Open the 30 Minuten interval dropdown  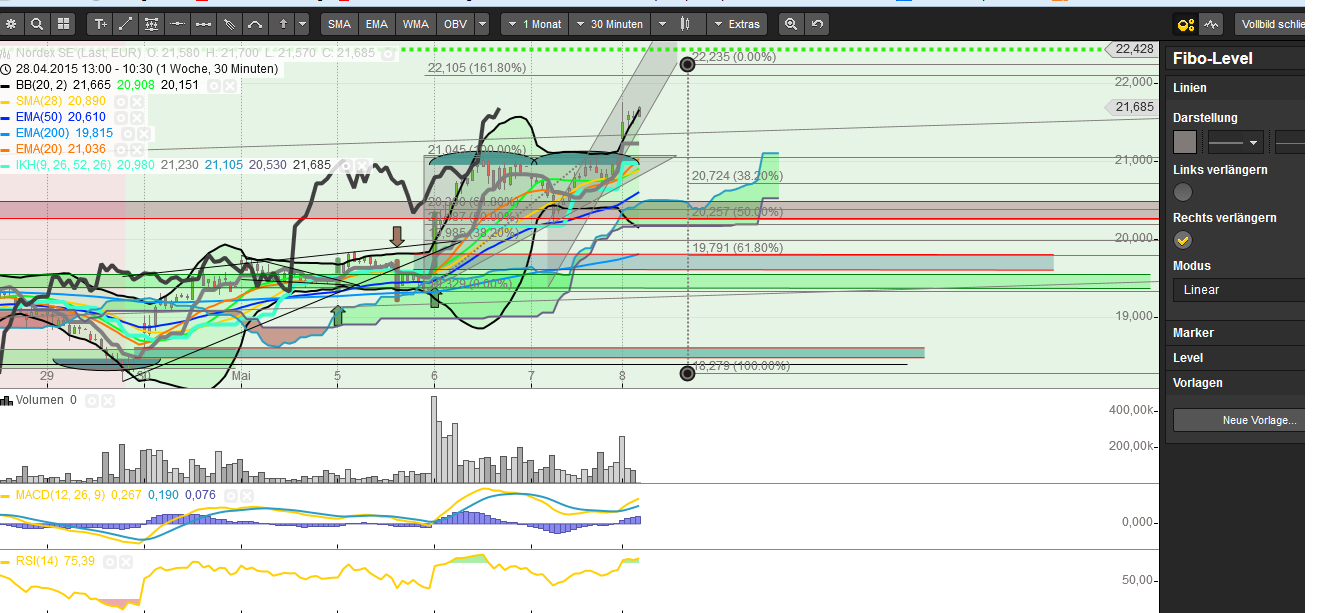(611, 23)
